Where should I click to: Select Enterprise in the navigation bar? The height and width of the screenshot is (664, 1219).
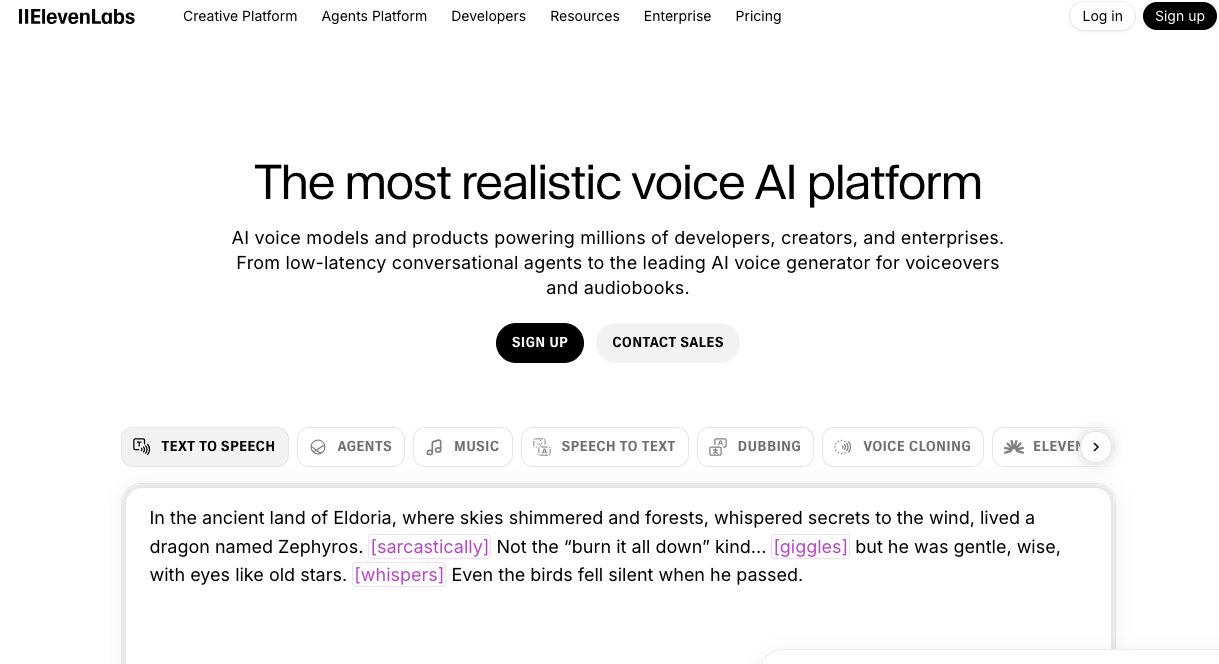pyautogui.click(x=677, y=16)
